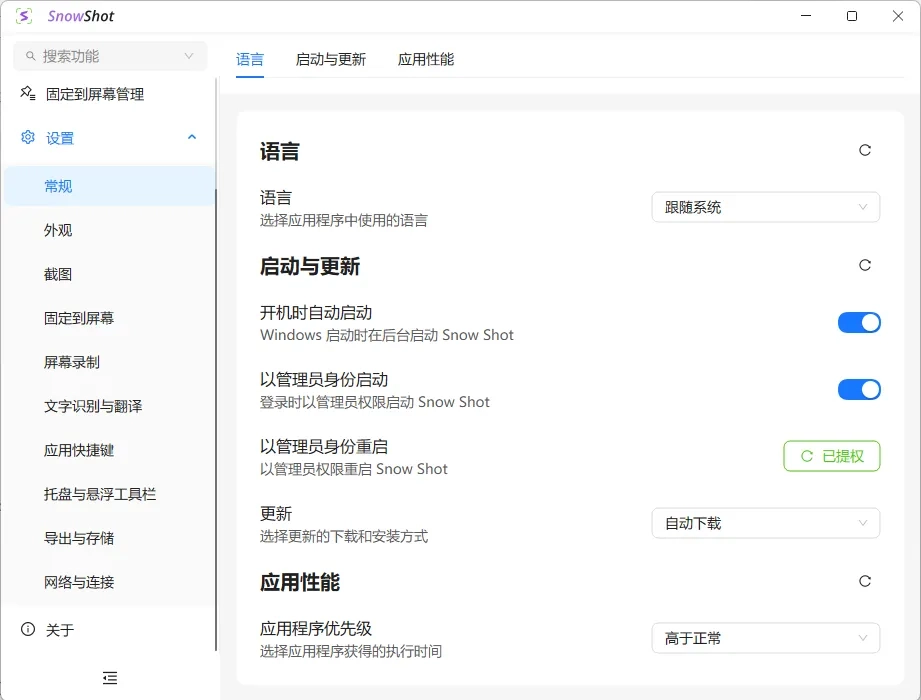Click the pin icon for 固定到屏幕管理
The width and height of the screenshot is (921, 700).
pos(28,93)
